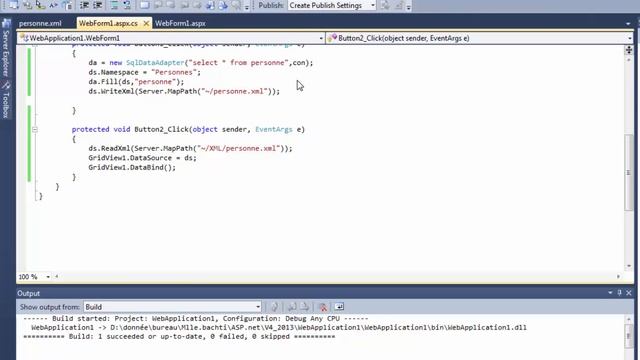Click the GridView1.DataSource = ds line
The height and width of the screenshot is (360, 640).
tap(142, 158)
